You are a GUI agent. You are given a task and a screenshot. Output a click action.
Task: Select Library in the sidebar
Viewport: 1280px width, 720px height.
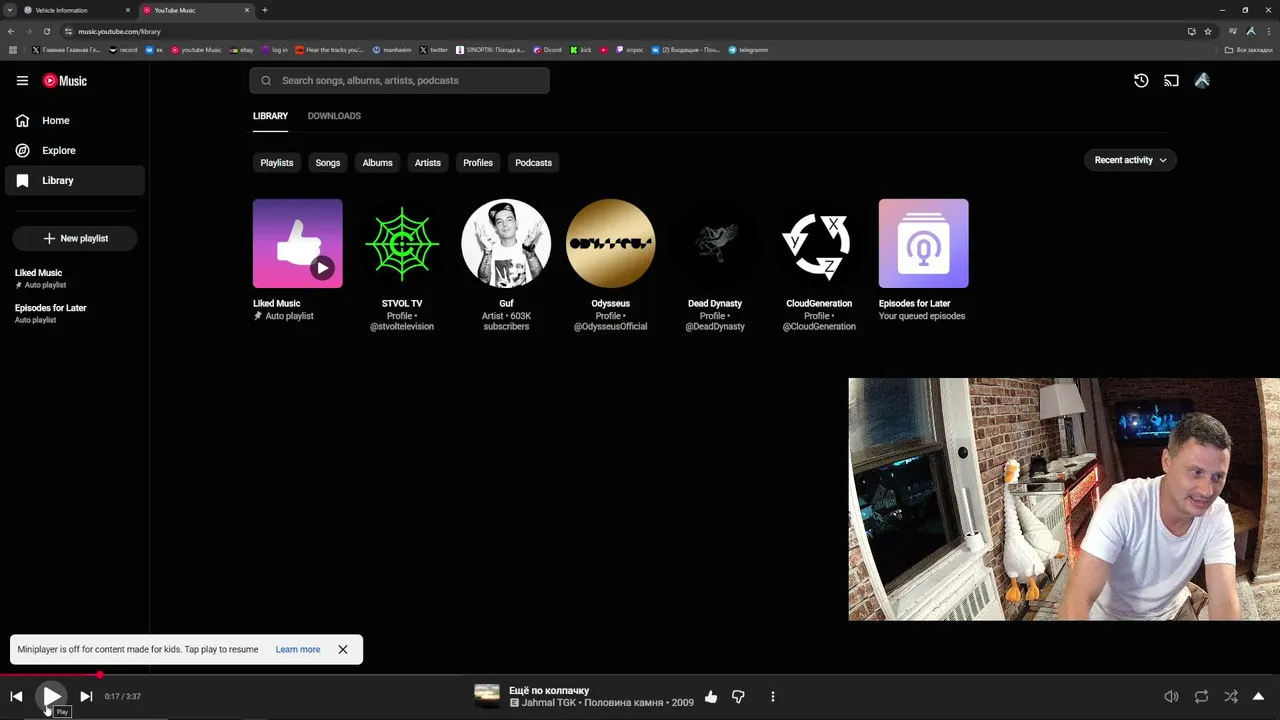click(x=75, y=181)
